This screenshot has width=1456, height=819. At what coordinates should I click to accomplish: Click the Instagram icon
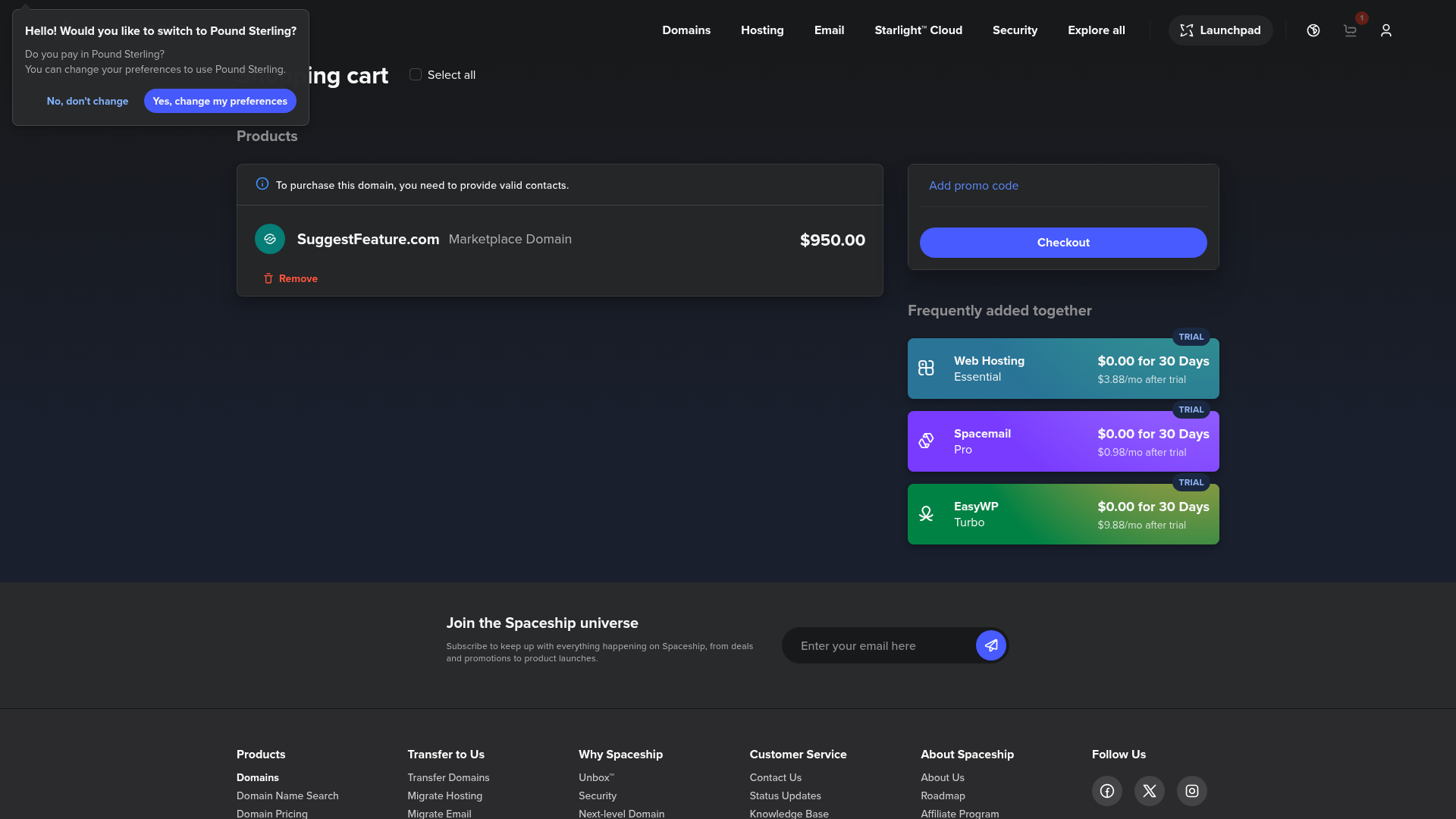pos(1191,790)
